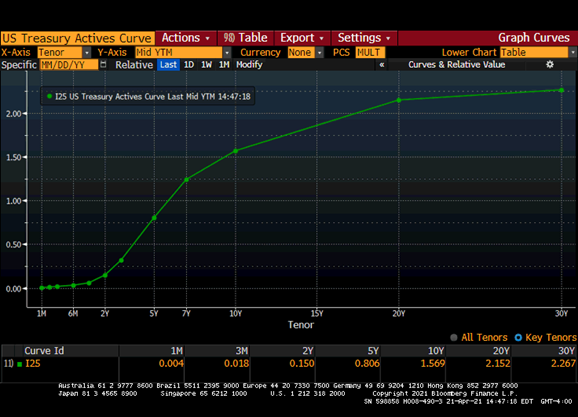Click the 2.152 value cell
578x417 pixels.
tap(498, 364)
